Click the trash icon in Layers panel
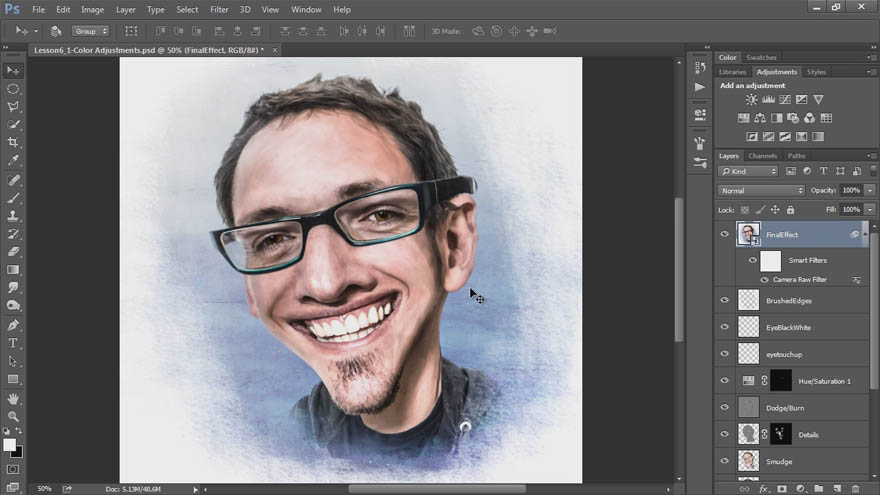Image resolution: width=880 pixels, height=495 pixels. (x=855, y=489)
